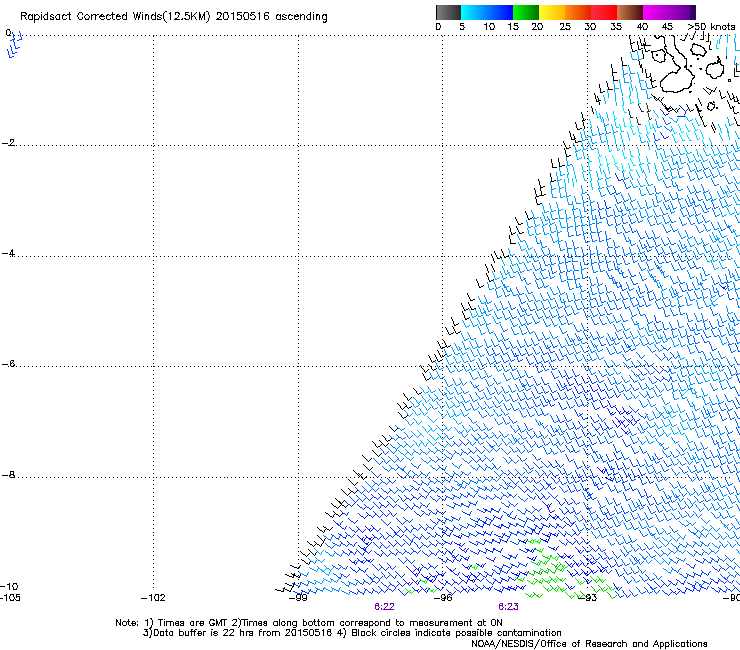Click the dark purple 45-50 knots legend color
Image resolution: width=740 pixels, height=650 pixels.
point(682,12)
